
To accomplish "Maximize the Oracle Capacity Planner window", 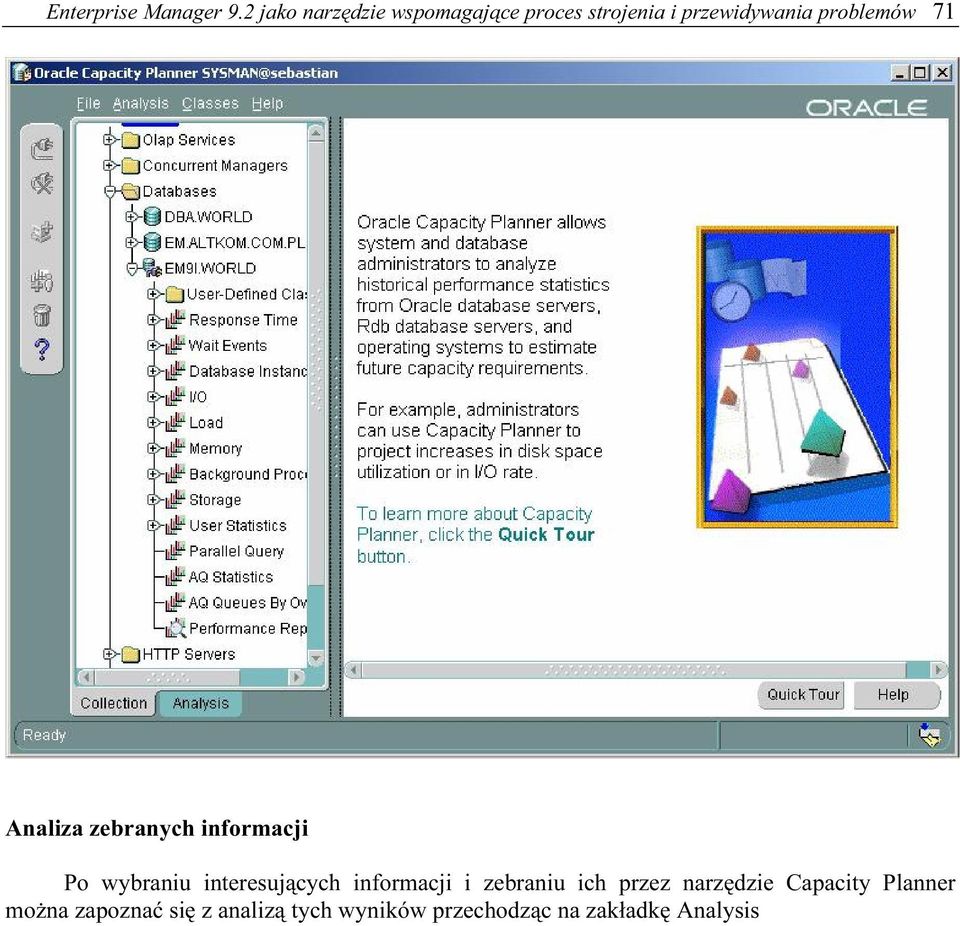I will [x=920, y=73].
